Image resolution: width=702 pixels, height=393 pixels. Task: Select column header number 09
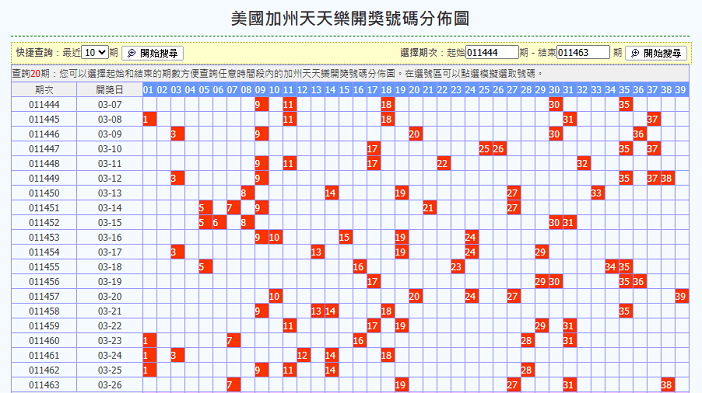(x=260, y=90)
